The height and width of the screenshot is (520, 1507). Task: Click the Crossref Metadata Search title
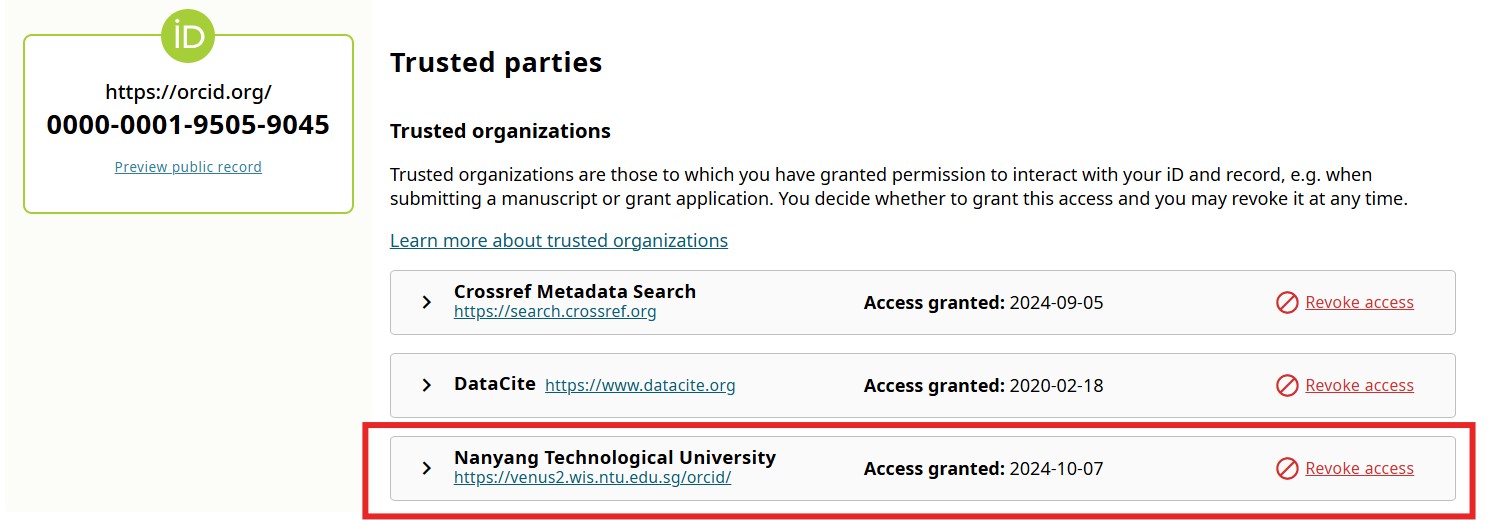(x=575, y=292)
